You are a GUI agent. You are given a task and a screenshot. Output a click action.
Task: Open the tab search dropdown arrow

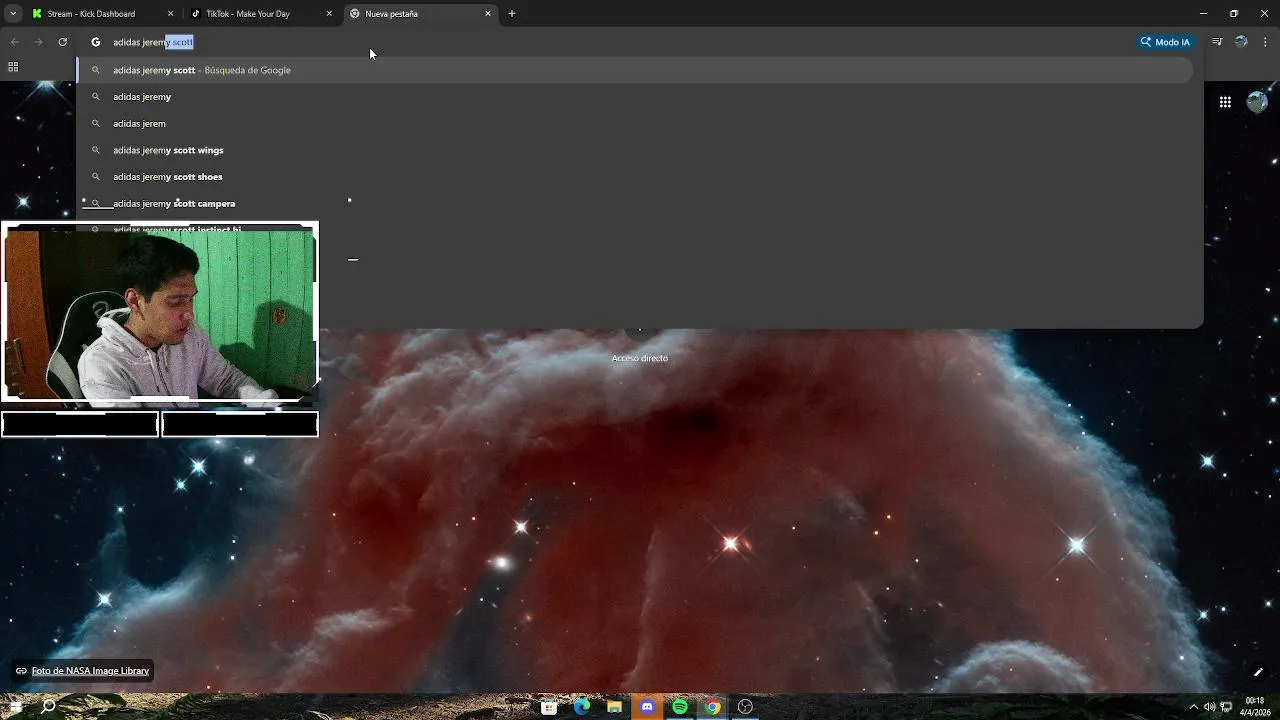click(x=13, y=14)
